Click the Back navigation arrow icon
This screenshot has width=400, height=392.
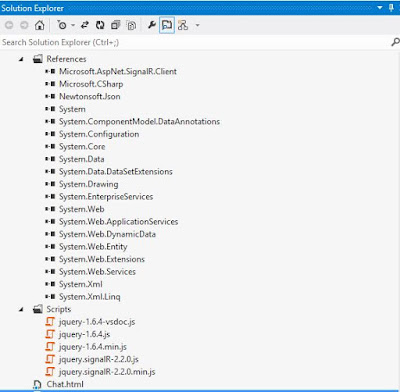tap(9, 25)
